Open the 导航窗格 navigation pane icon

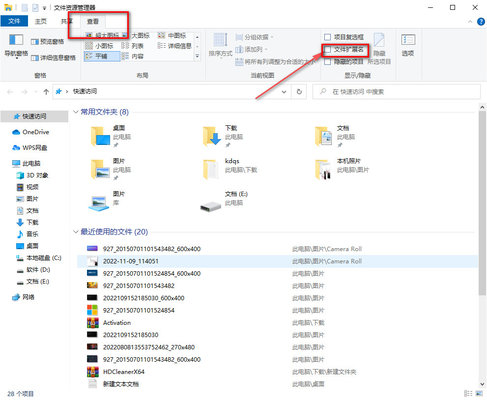click(x=16, y=40)
